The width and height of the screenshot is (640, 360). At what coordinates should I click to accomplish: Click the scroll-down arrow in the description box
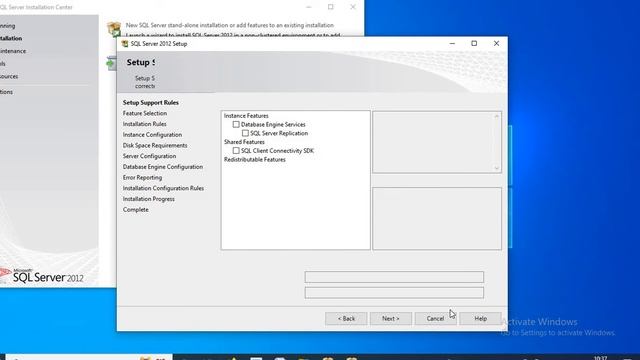pyautogui.click(x=497, y=168)
